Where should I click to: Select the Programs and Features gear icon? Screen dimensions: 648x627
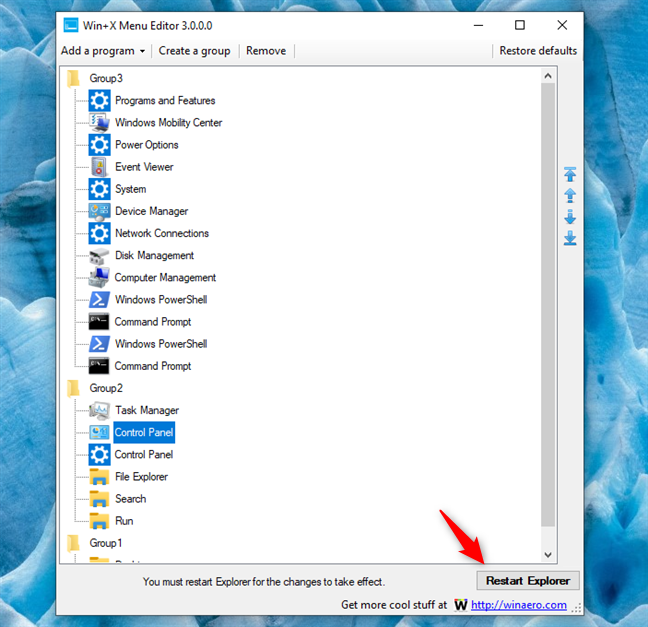[x=99, y=100]
